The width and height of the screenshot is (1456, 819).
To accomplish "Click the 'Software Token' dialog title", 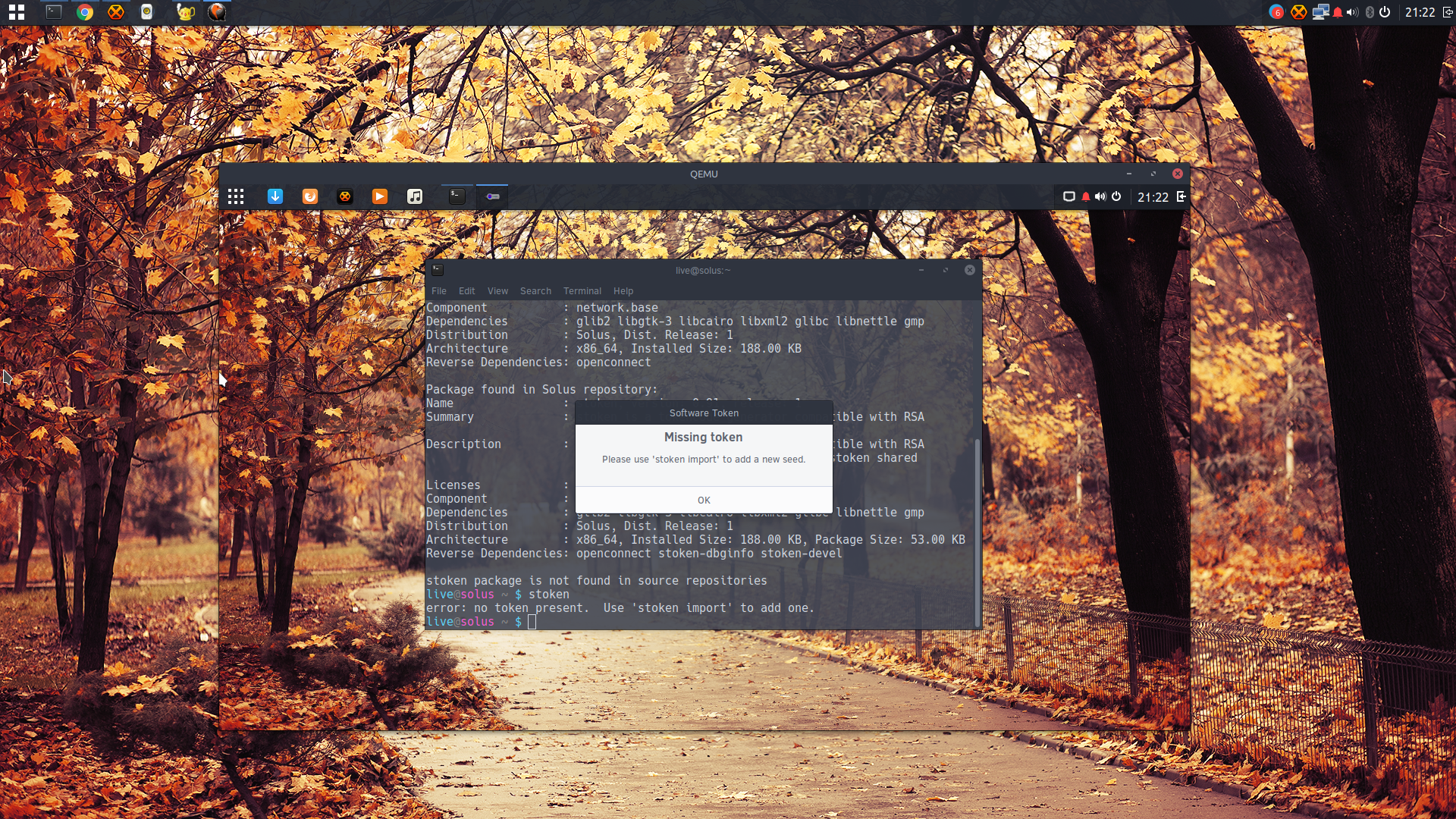I will click(x=704, y=413).
